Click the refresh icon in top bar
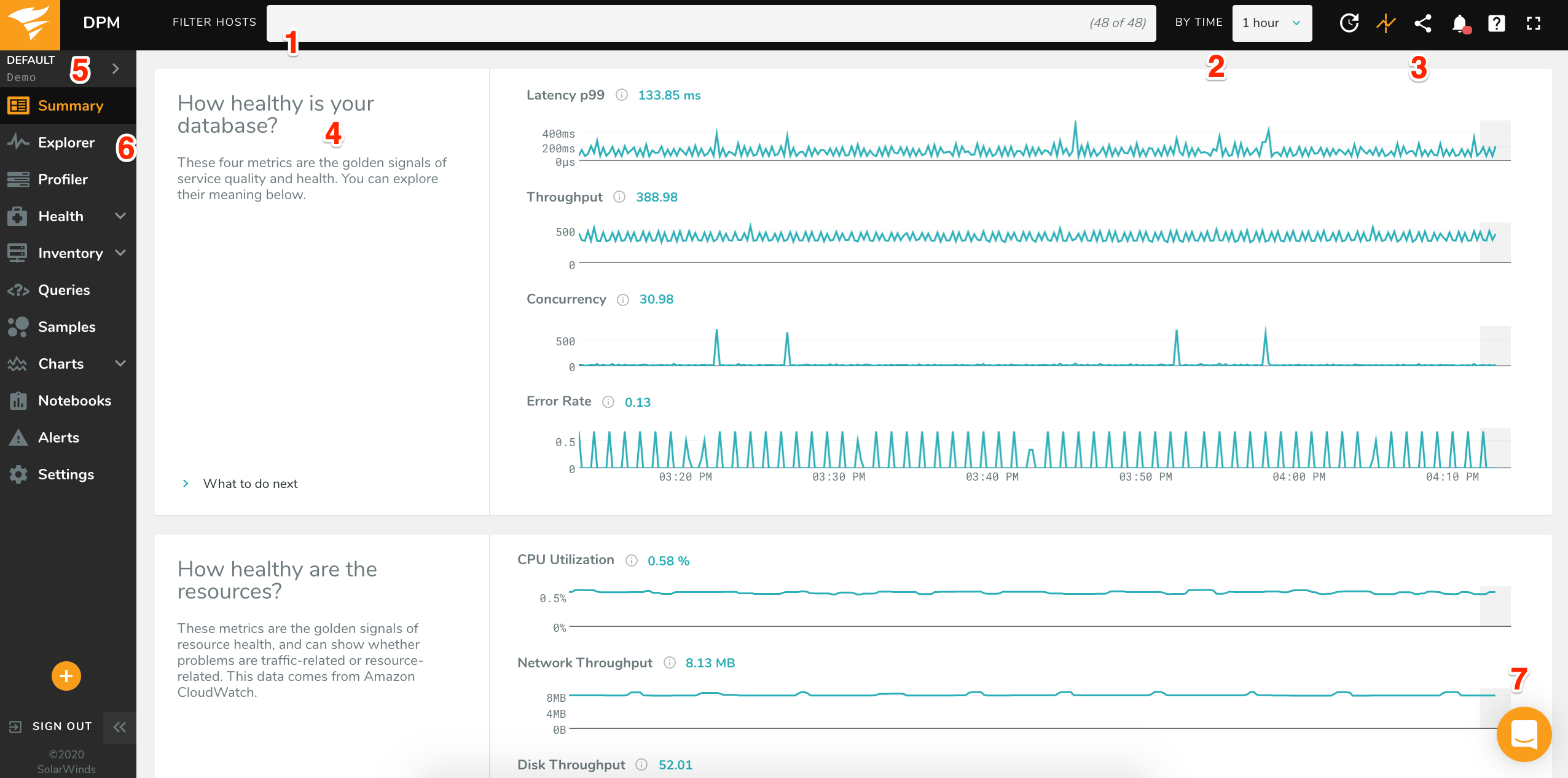 click(x=1349, y=23)
